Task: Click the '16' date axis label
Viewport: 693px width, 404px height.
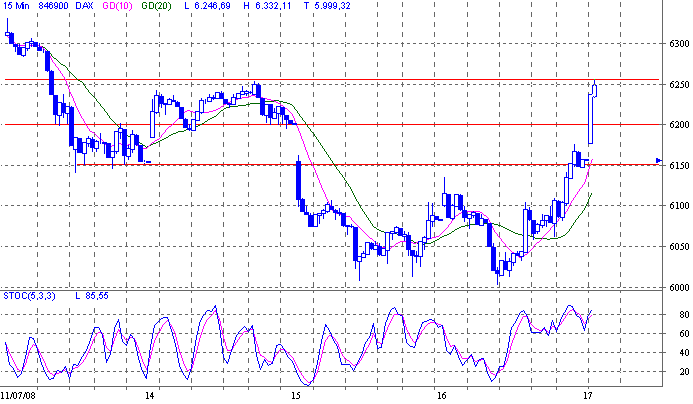Action: [x=442, y=395]
